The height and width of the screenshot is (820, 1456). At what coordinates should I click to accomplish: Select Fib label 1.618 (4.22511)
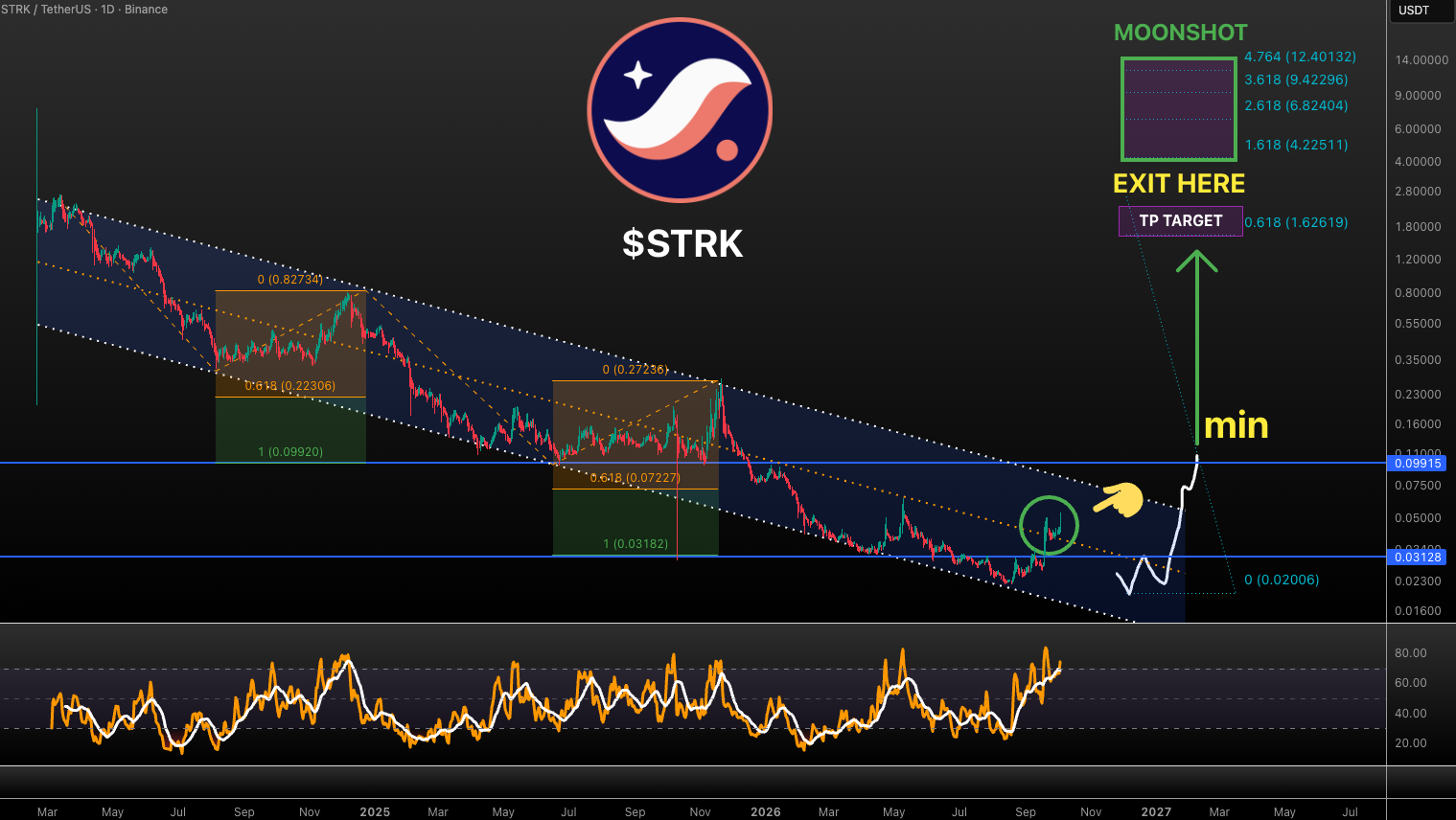(1296, 145)
